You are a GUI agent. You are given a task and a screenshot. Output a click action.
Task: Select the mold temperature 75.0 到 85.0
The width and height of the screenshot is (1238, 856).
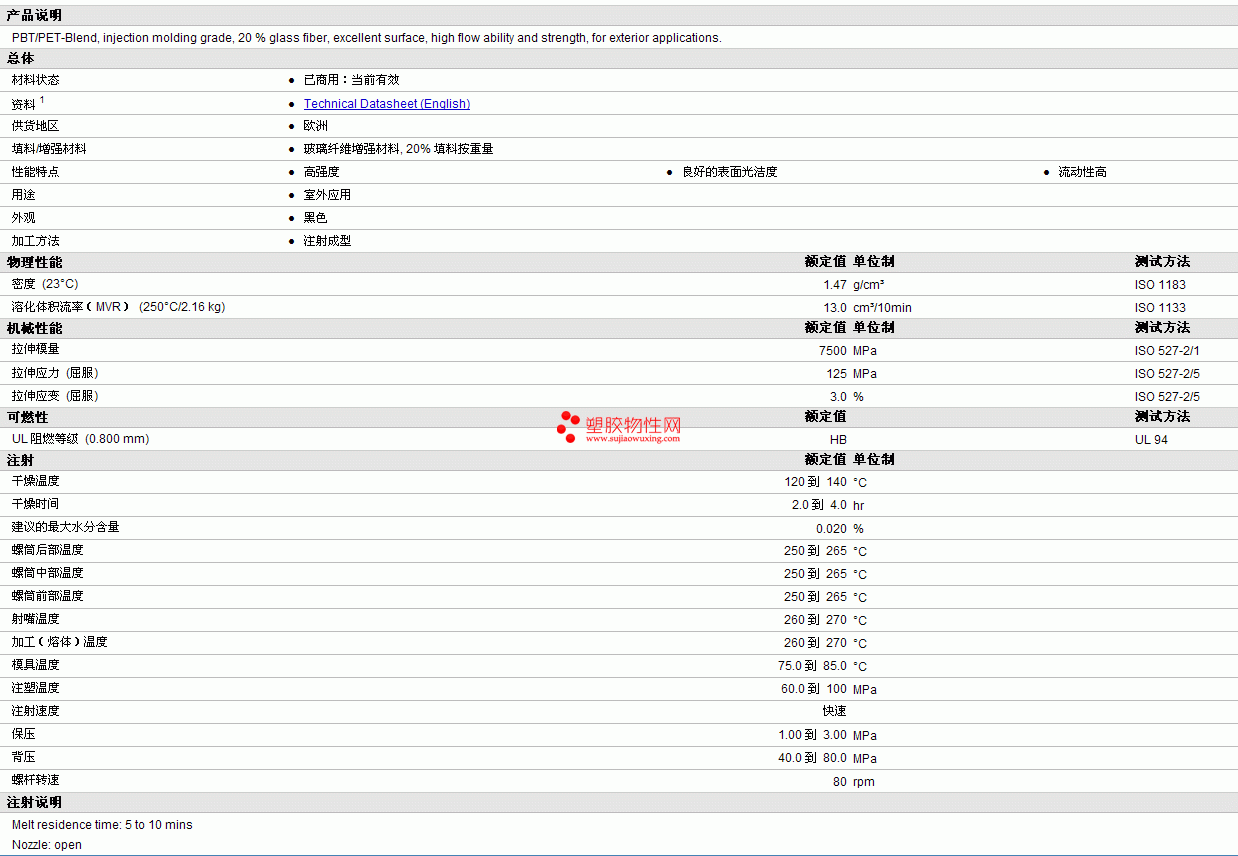coord(812,666)
